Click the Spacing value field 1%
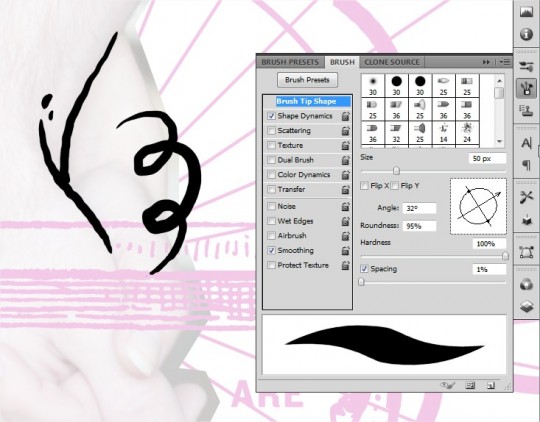 pyautogui.click(x=489, y=269)
